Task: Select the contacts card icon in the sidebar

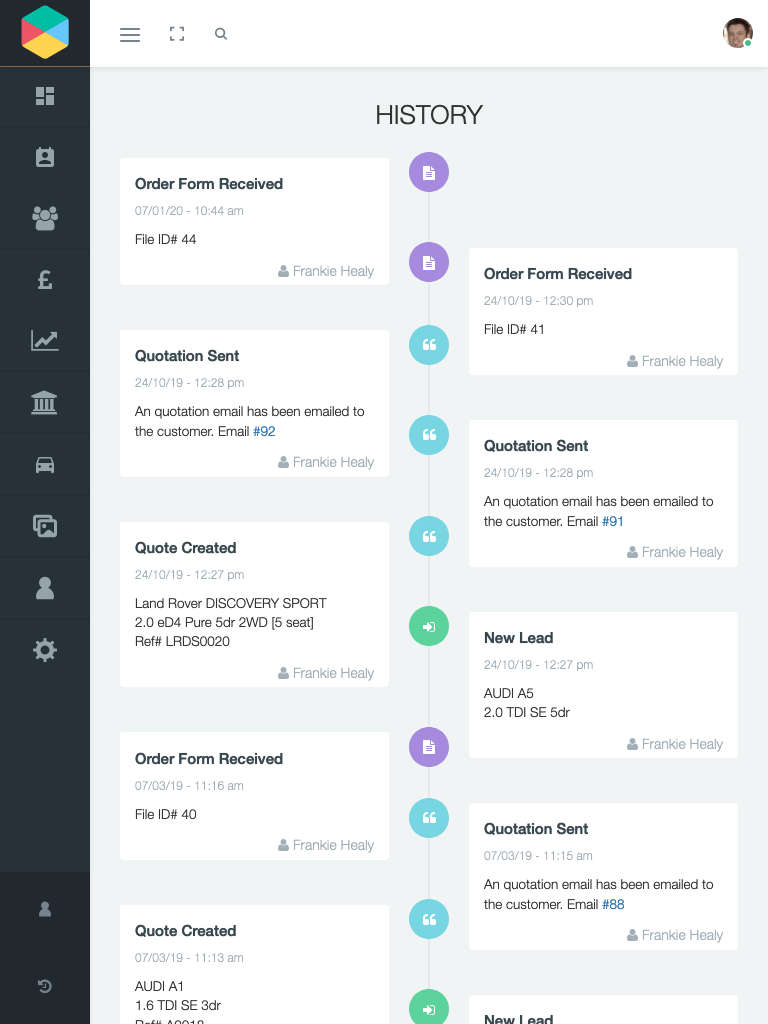Action: click(44, 156)
